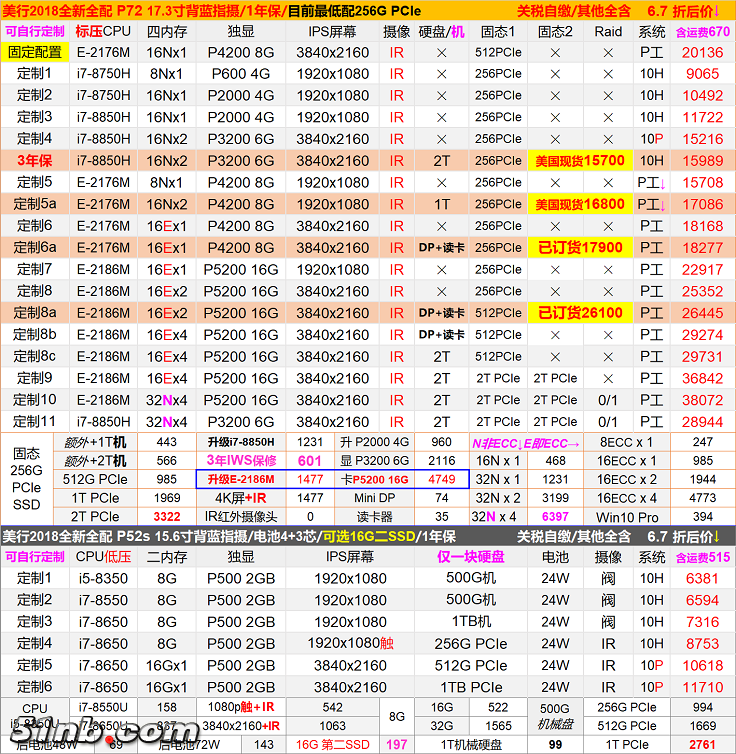
Task: Select the 已订货26100 yellow cell
Action: click(579, 313)
